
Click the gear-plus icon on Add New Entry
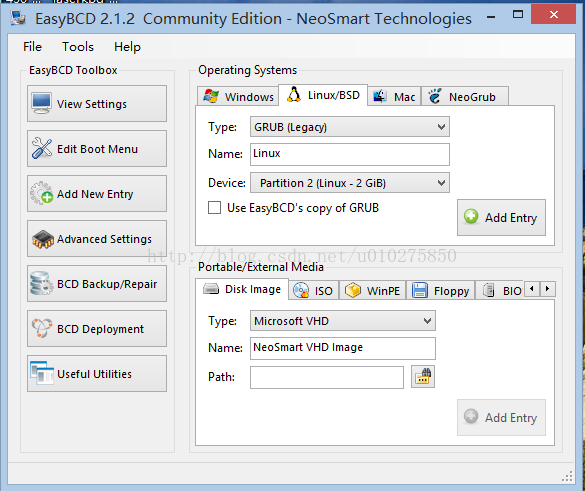coord(41,193)
